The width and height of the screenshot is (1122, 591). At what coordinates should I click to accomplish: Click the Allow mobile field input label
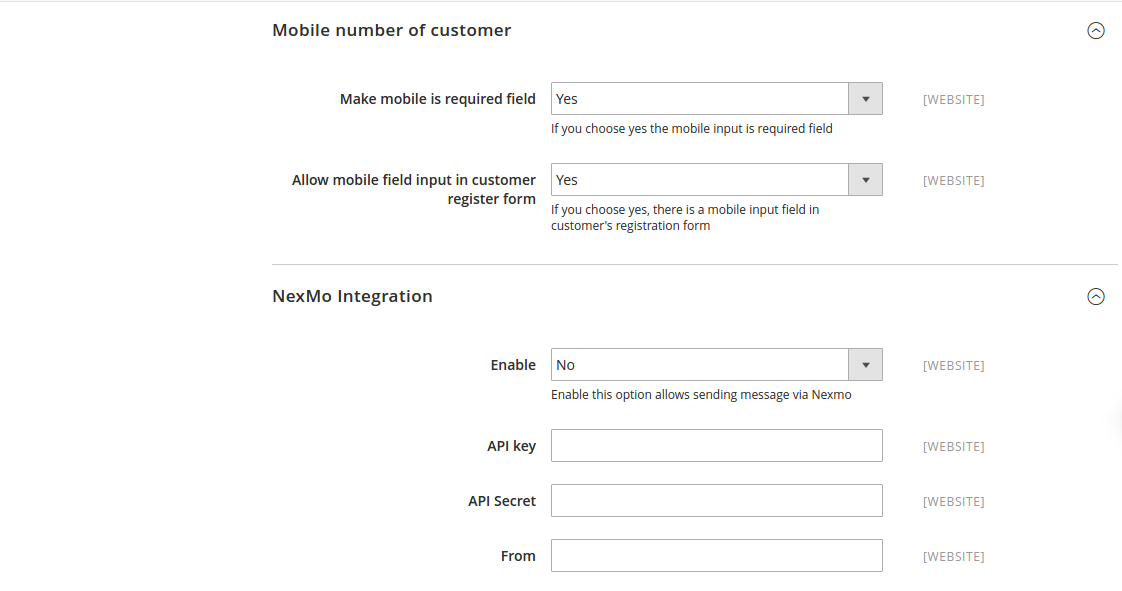(414, 189)
